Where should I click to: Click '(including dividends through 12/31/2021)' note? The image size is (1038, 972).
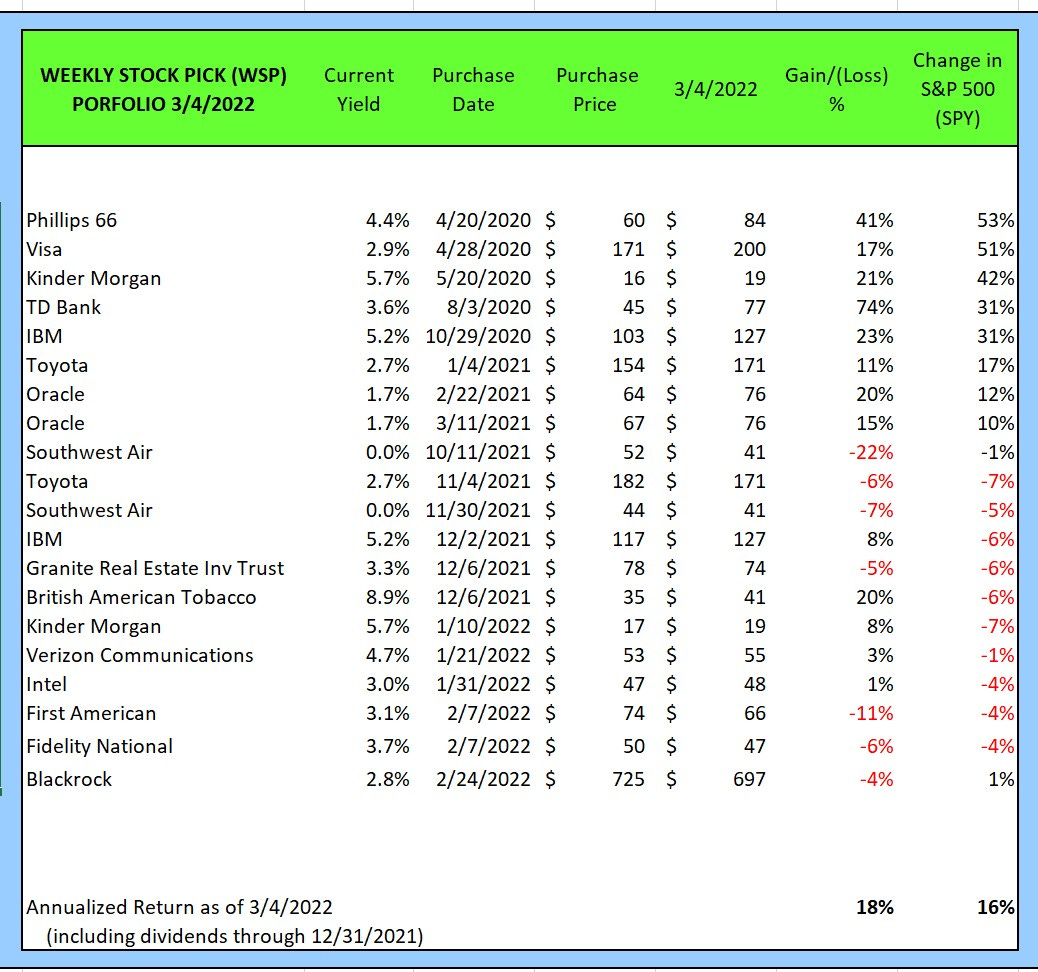point(234,936)
